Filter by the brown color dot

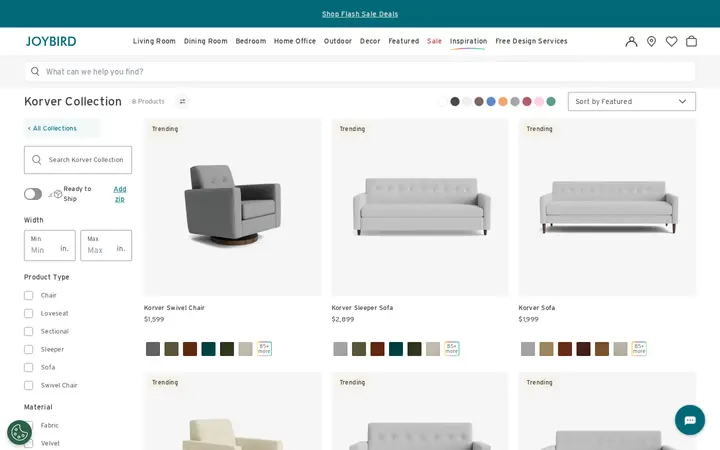pyautogui.click(x=479, y=101)
